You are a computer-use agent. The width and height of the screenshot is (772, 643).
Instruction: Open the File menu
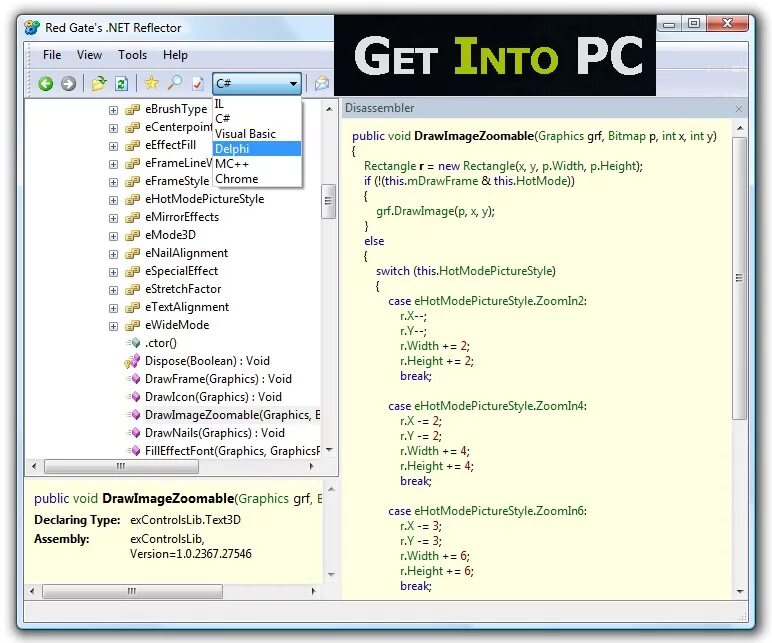tap(52, 55)
